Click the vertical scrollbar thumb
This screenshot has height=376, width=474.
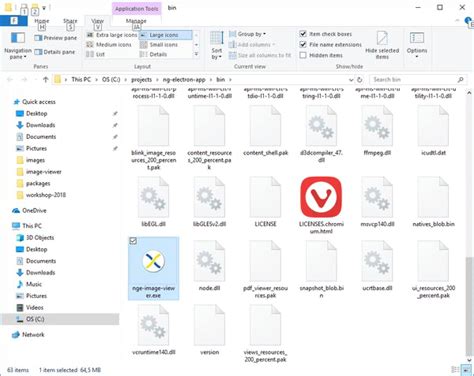[x=469, y=307]
